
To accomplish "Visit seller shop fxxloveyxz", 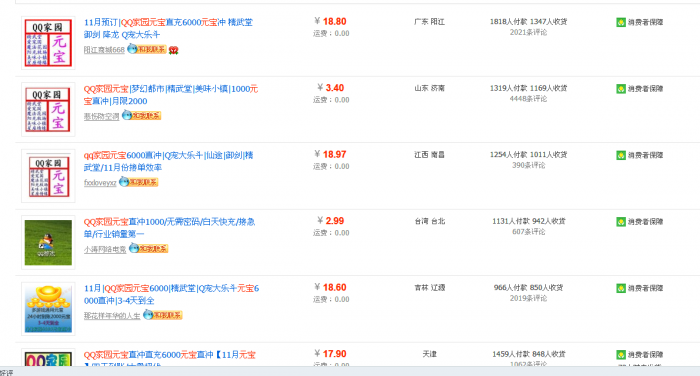I will click(x=100, y=183).
